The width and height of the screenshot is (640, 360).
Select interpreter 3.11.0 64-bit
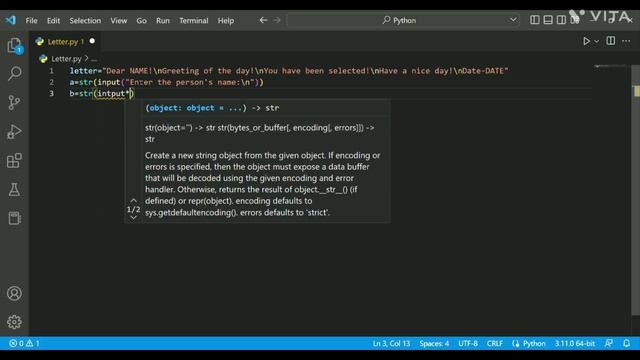[x=575, y=343]
